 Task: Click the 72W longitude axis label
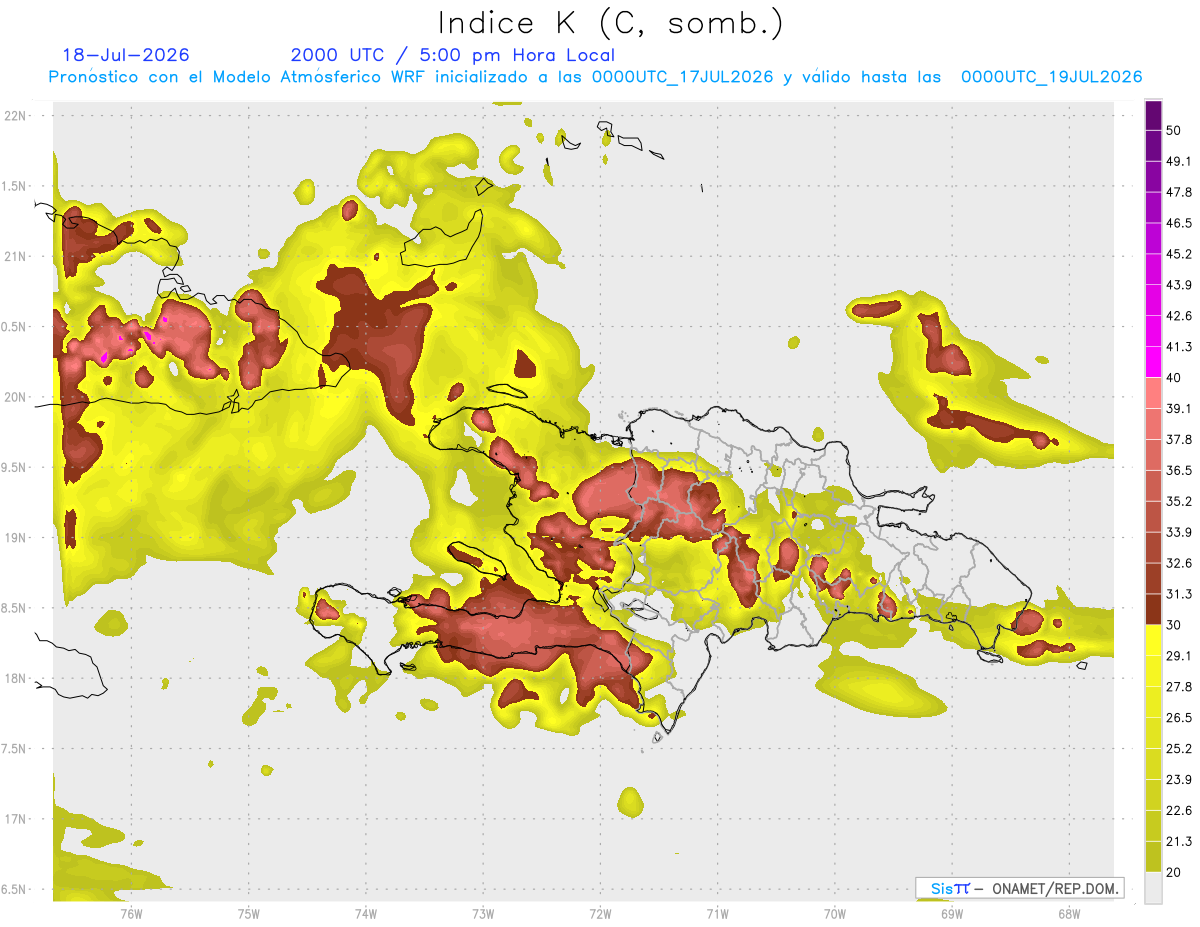coord(600,914)
